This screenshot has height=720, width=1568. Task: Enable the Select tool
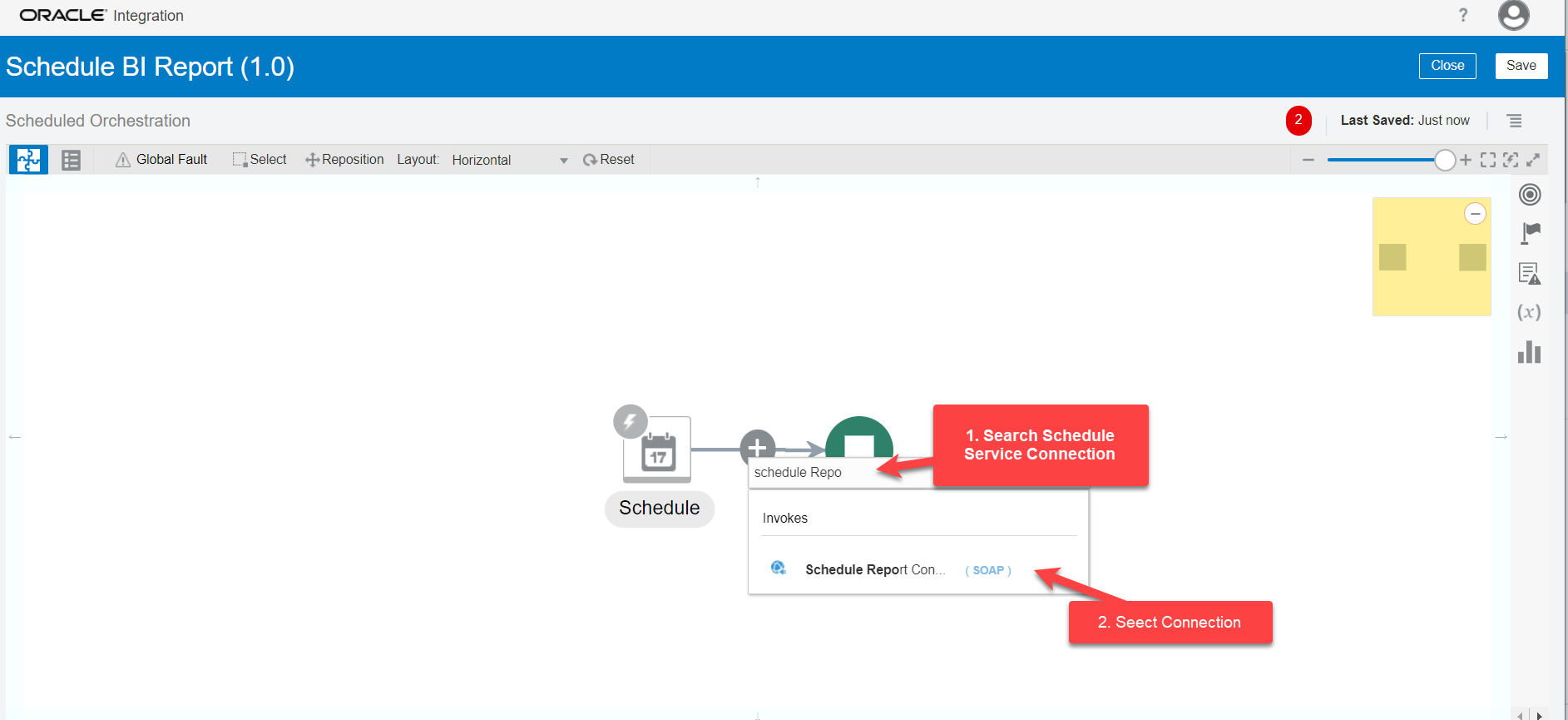(260, 160)
